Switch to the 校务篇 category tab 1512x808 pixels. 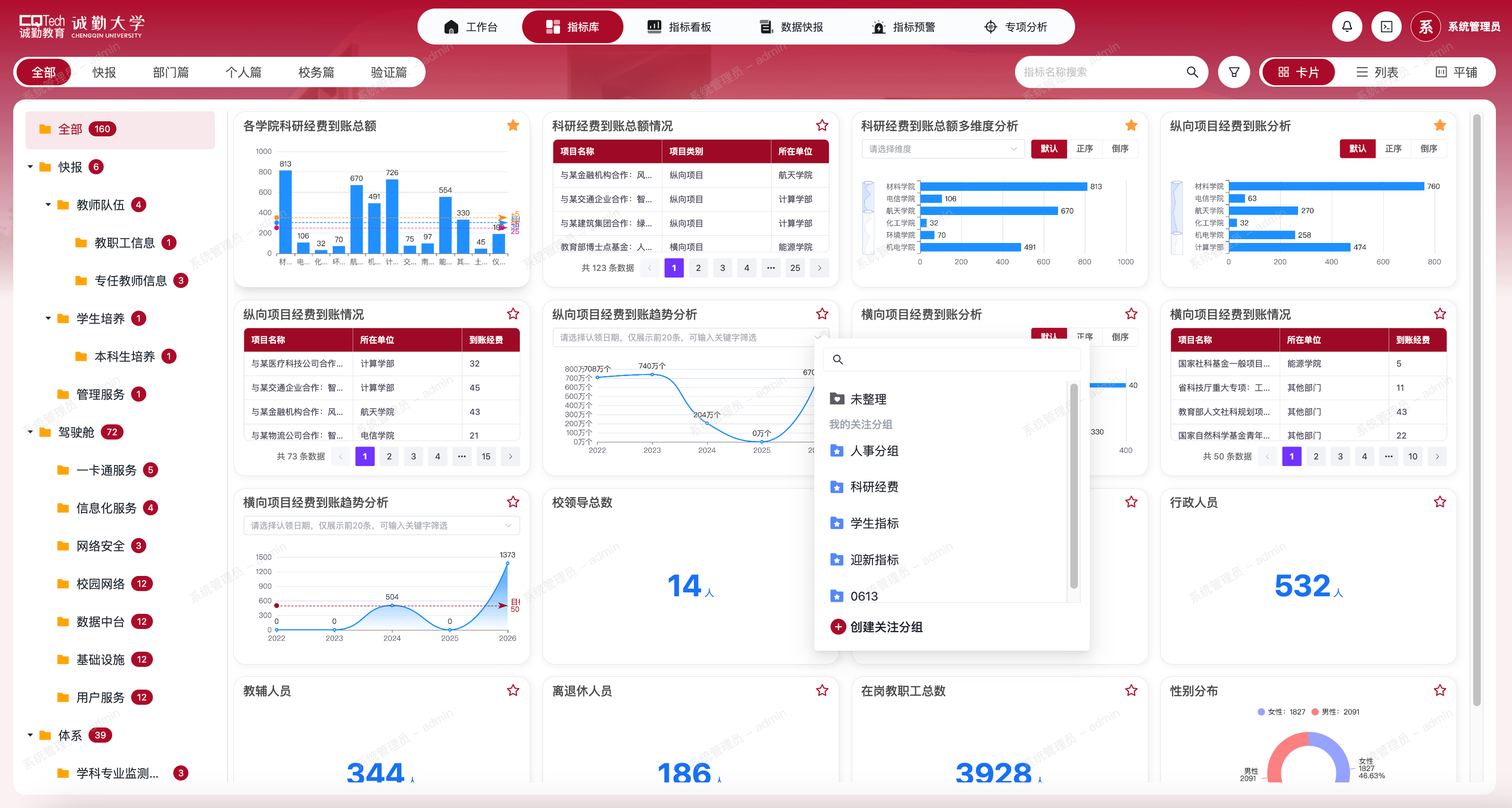click(316, 72)
